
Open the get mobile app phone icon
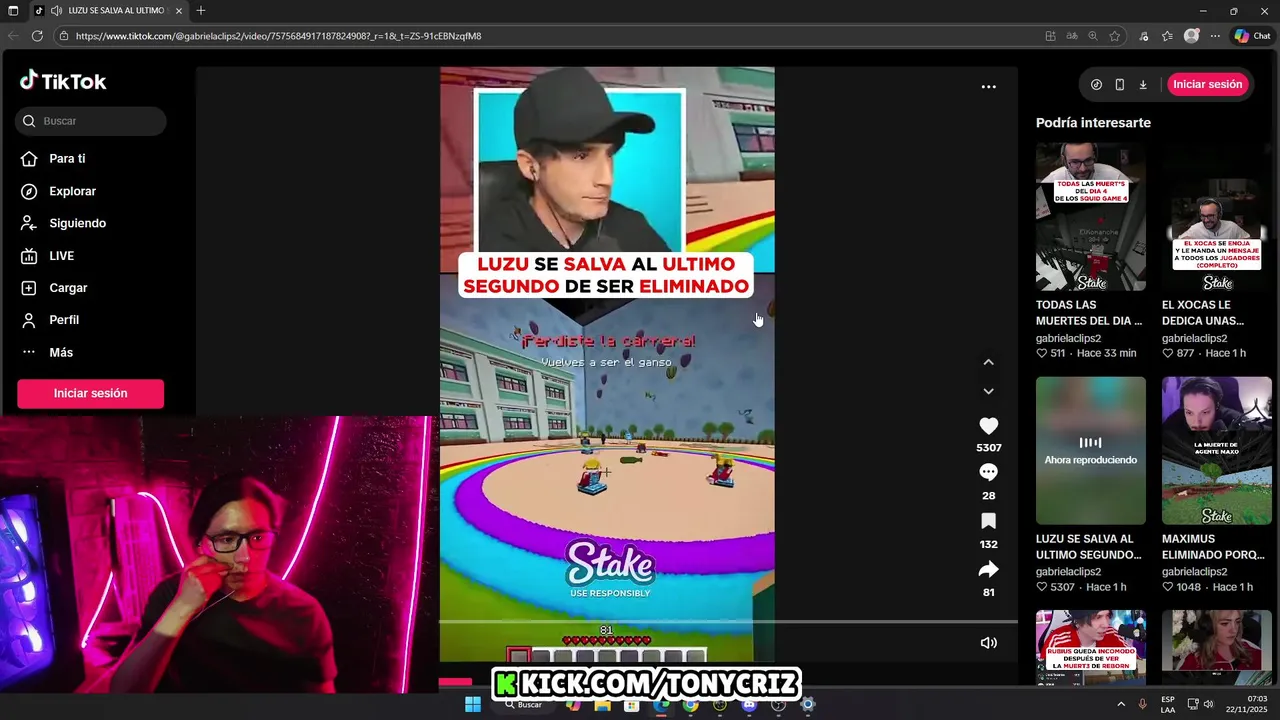[x=1120, y=85]
